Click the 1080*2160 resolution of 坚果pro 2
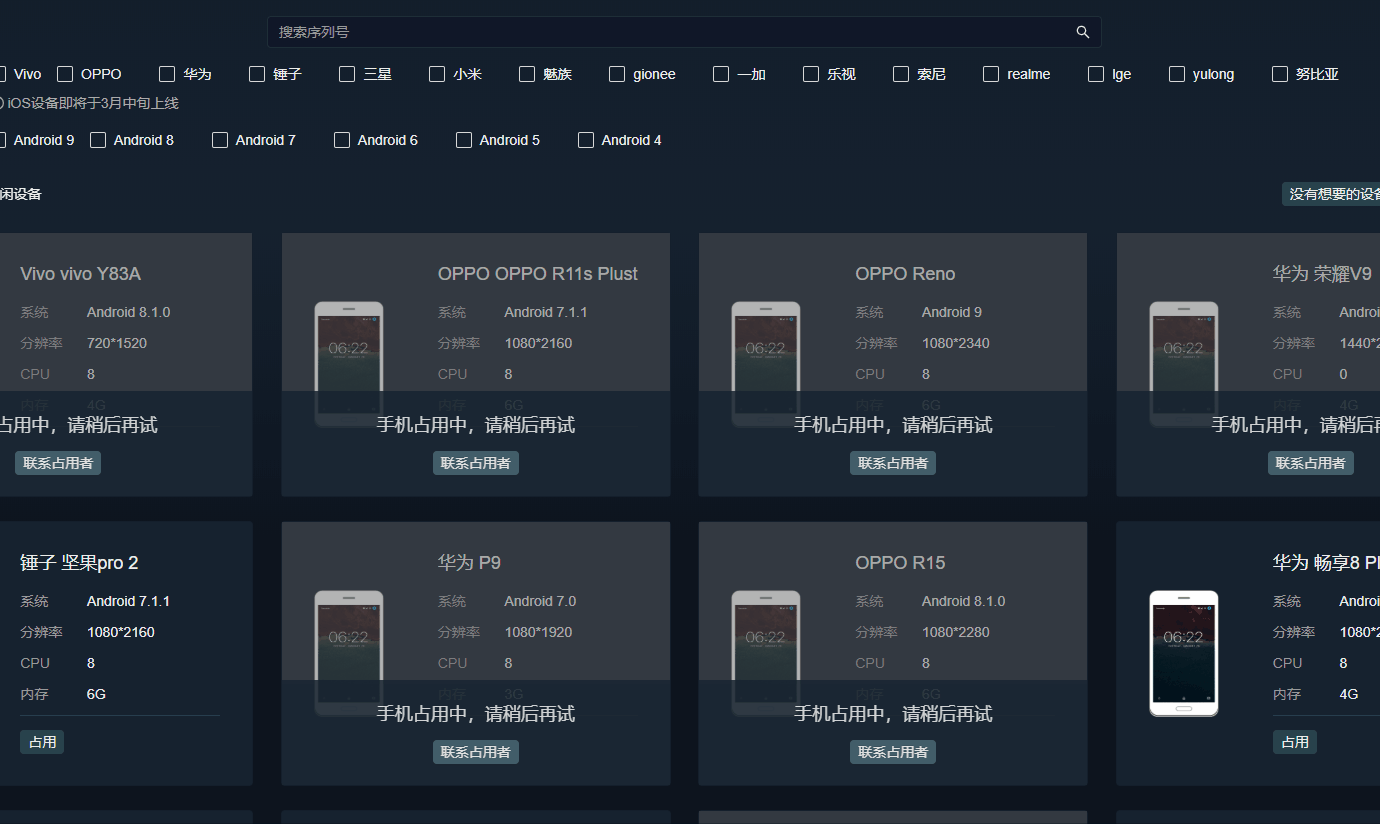1380x824 pixels. (x=121, y=632)
